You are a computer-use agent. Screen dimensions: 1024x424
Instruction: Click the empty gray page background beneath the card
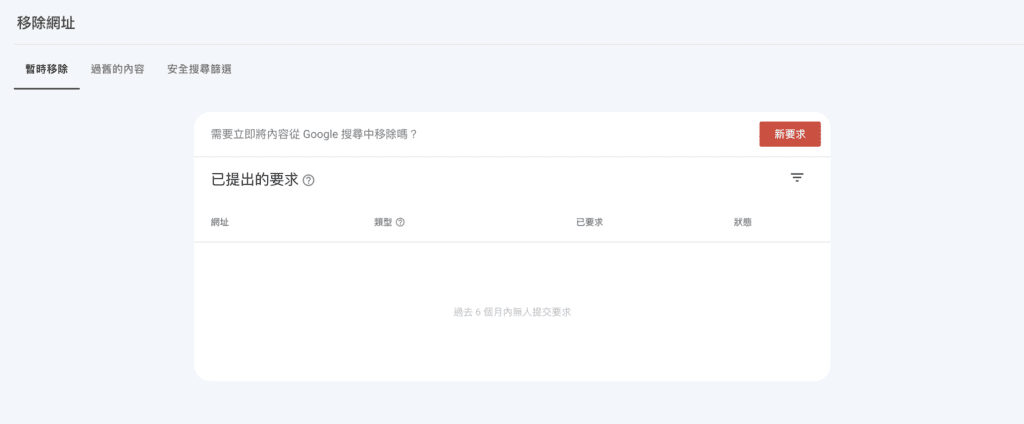tap(512, 403)
